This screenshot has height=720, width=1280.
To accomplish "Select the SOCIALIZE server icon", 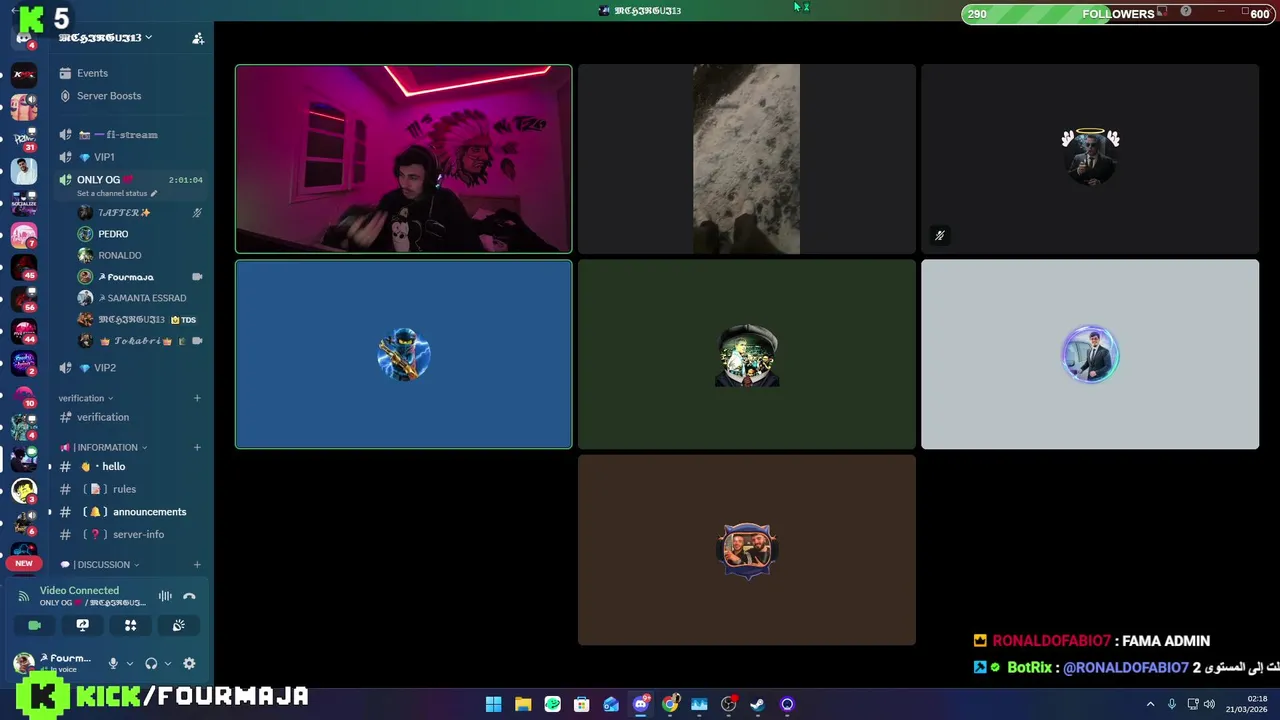I will [x=24, y=202].
